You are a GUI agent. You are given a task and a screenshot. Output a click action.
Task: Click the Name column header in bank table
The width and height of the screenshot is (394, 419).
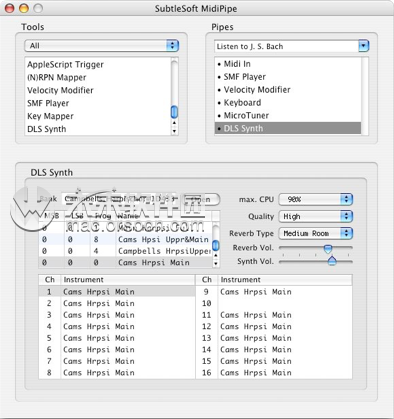coord(163,216)
